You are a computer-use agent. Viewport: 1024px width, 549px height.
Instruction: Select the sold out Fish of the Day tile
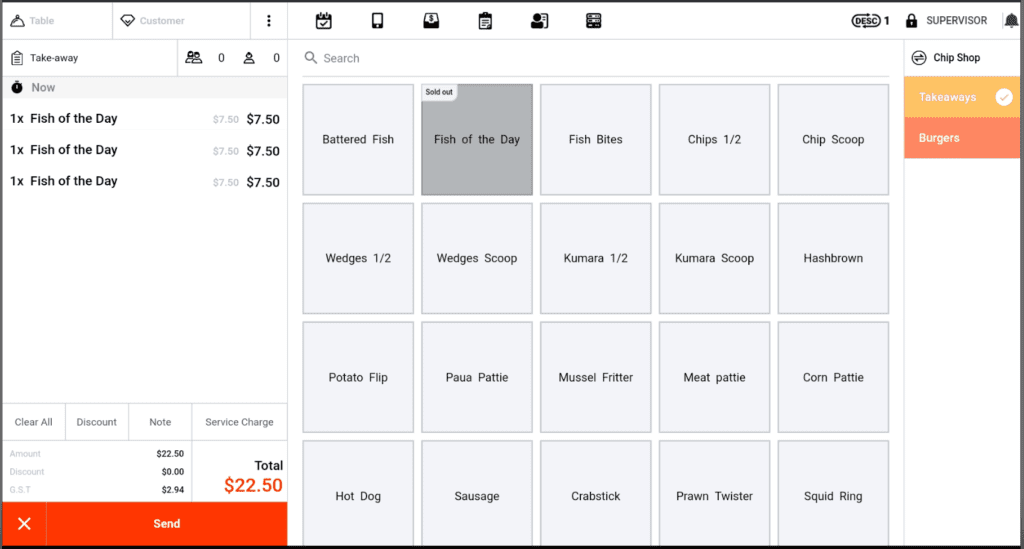[x=477, y=140]
